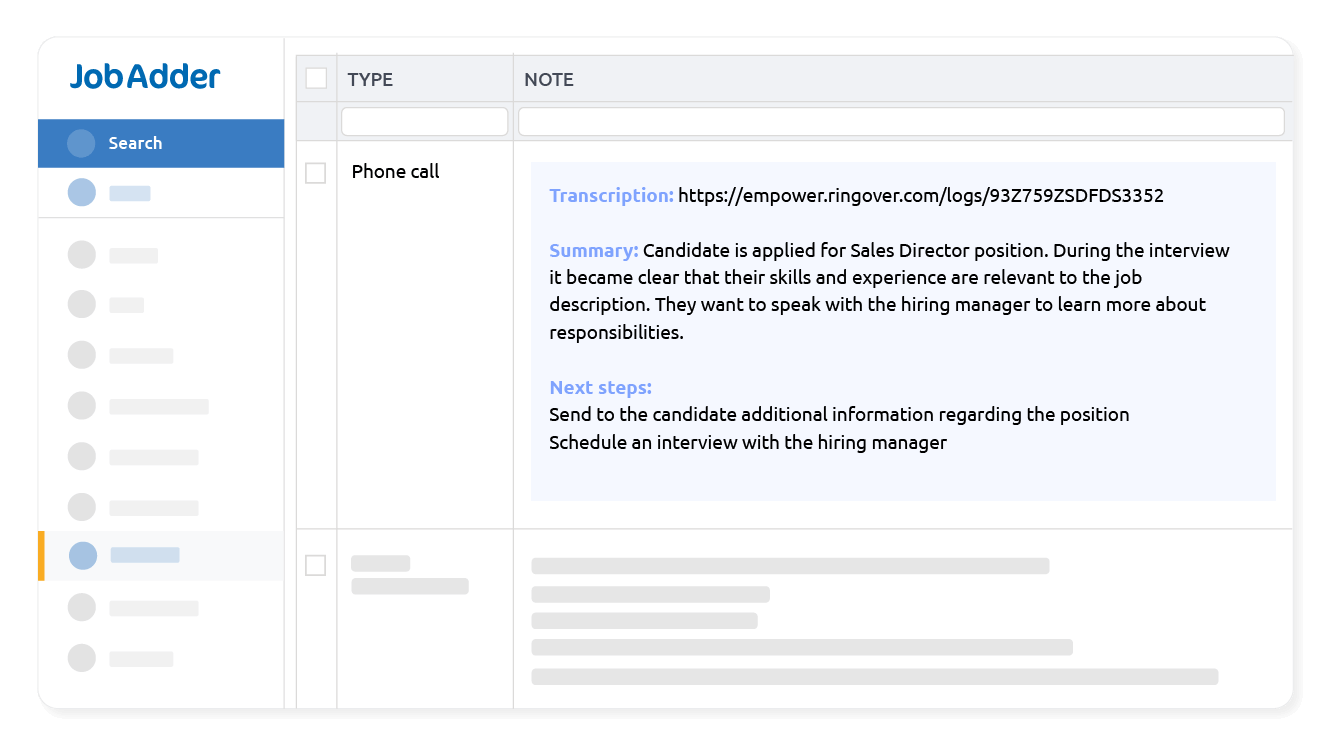The image size is (1332, 746).
Task: Click the TYPE column header
Action: [370, 79]
